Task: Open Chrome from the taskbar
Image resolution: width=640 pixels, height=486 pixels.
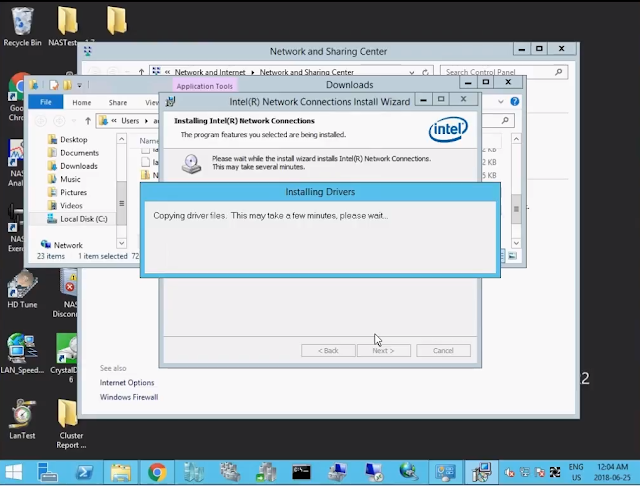Action: pos(157,473)
